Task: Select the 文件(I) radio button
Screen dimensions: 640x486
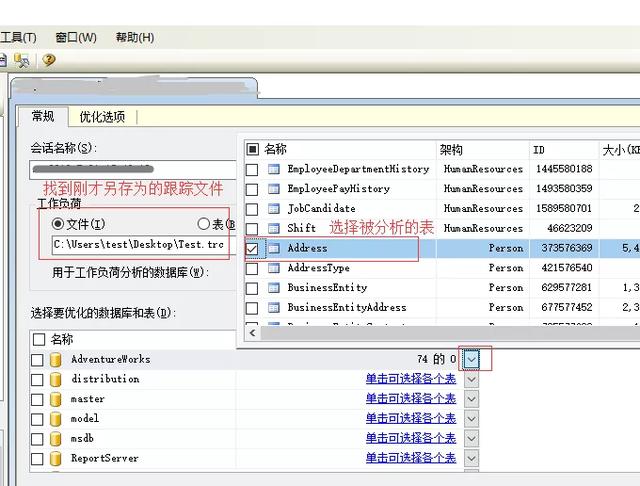Action: pos(58,224)
